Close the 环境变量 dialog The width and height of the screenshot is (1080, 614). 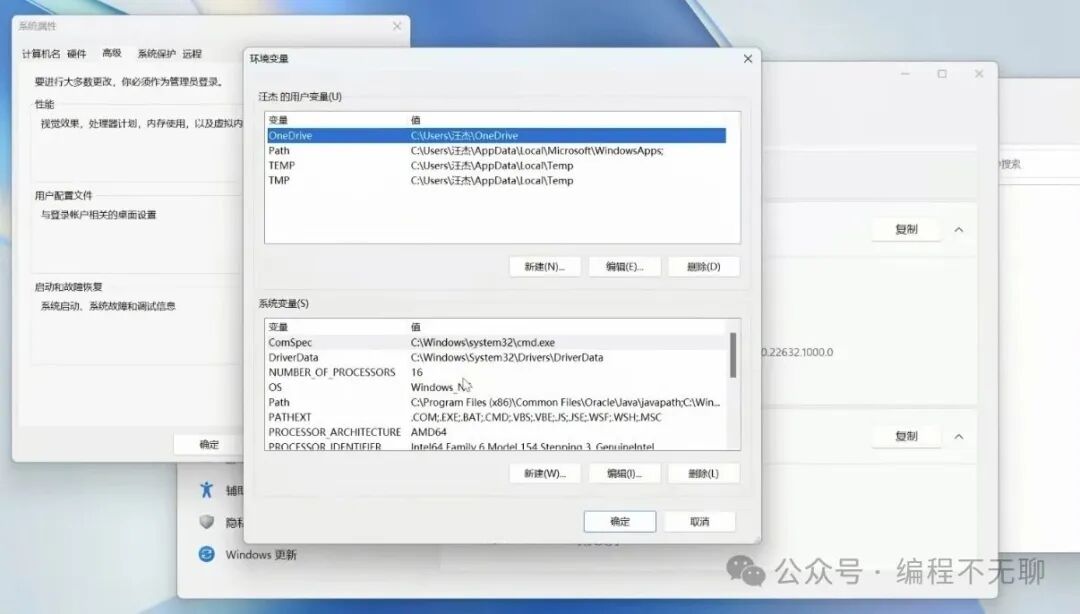click(x=748, y=59)
